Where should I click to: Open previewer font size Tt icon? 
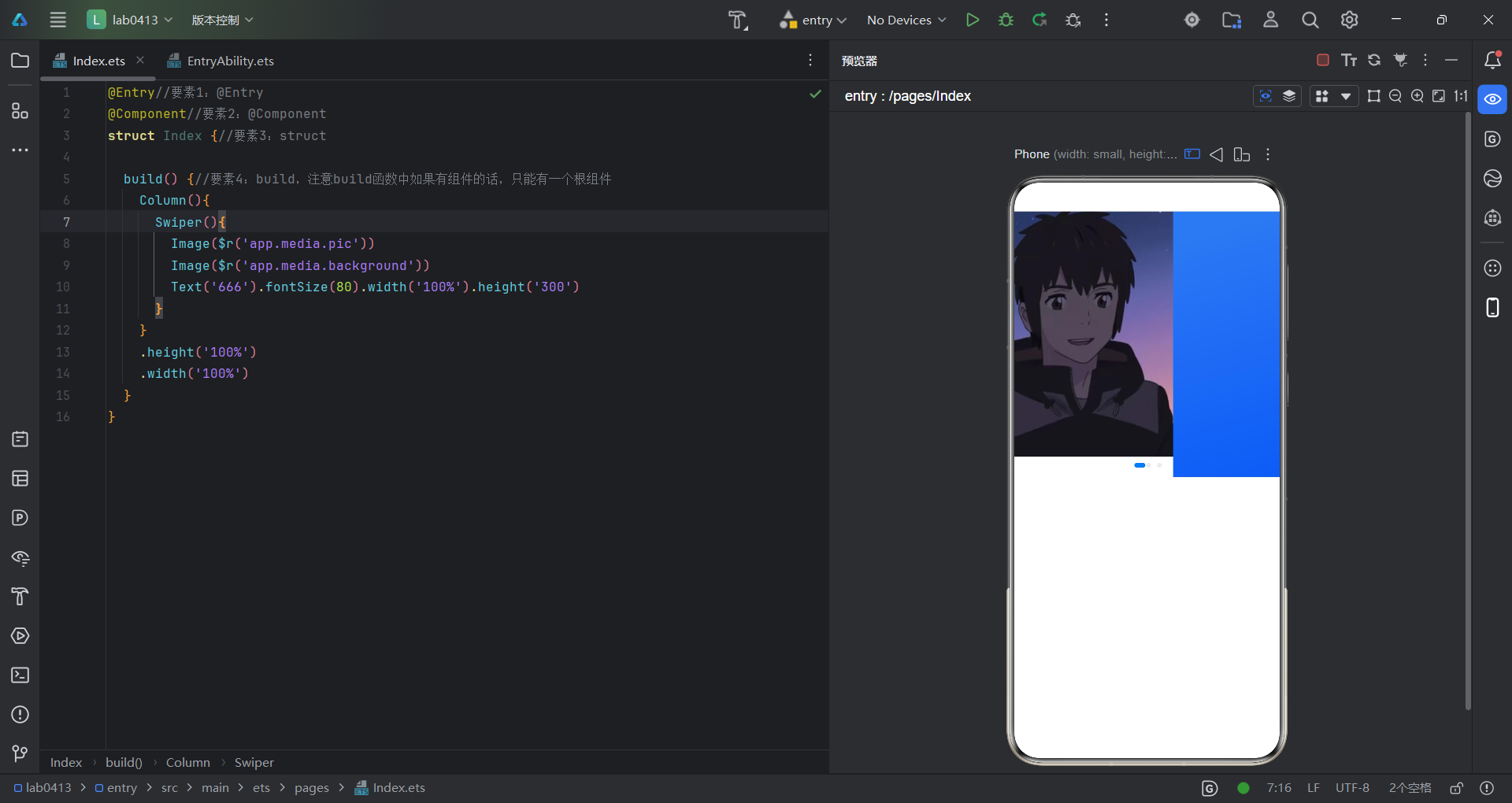(1349, 60)
